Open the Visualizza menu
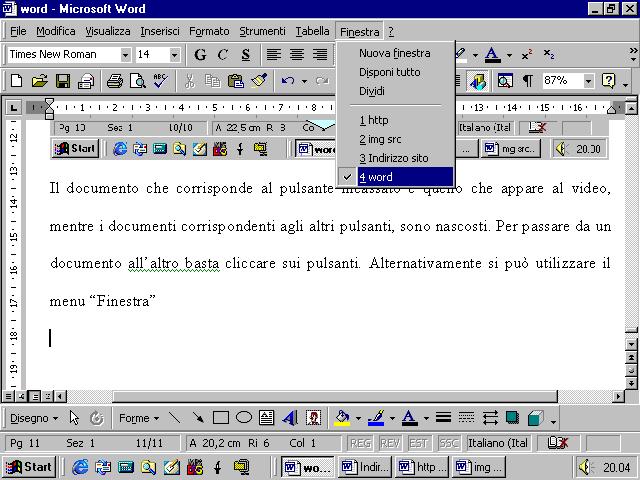The width and height of the screenshot is (640, 480). 108,31
